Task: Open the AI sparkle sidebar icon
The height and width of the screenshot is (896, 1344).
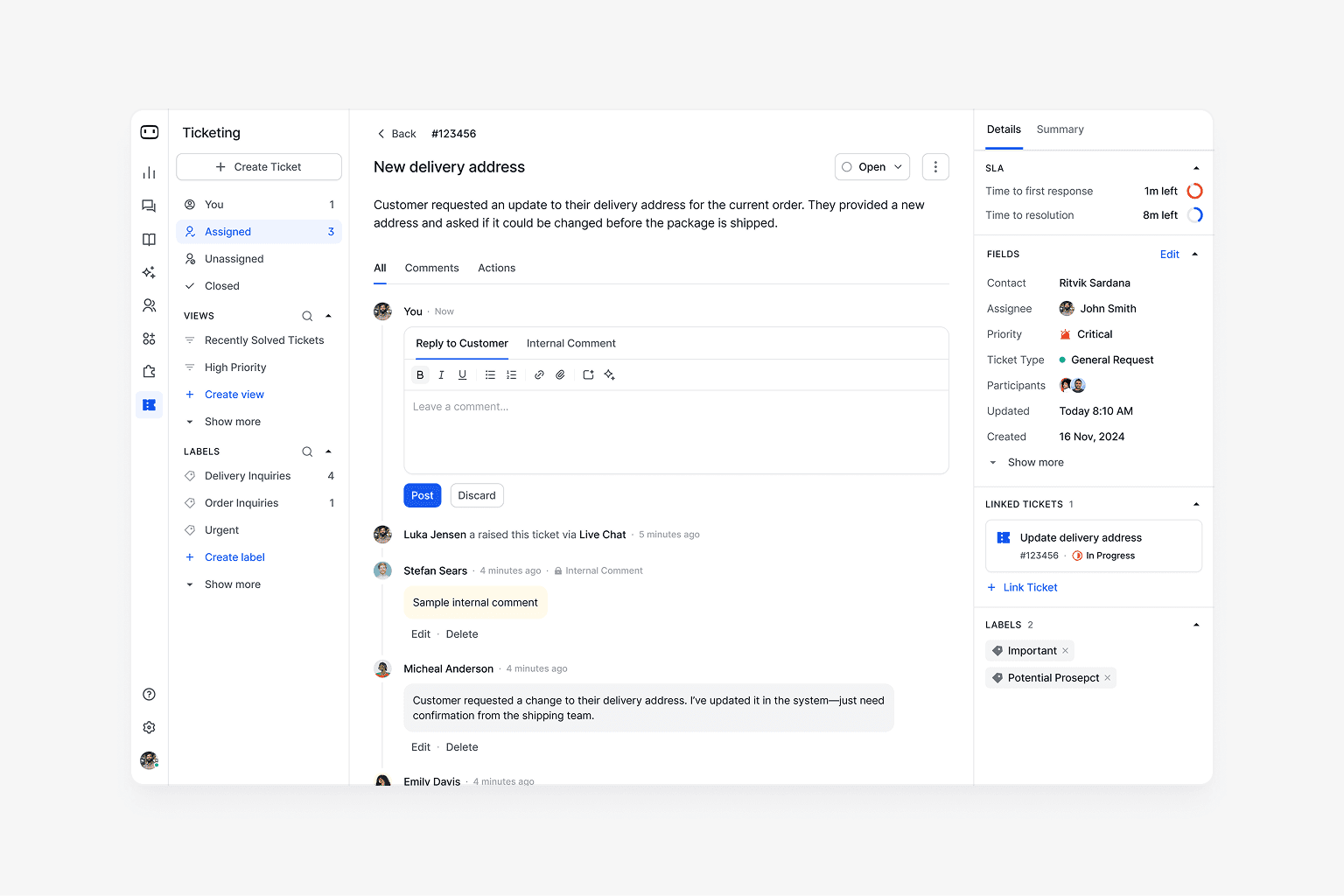Action: pyautogui.click(x=149, y=272)
